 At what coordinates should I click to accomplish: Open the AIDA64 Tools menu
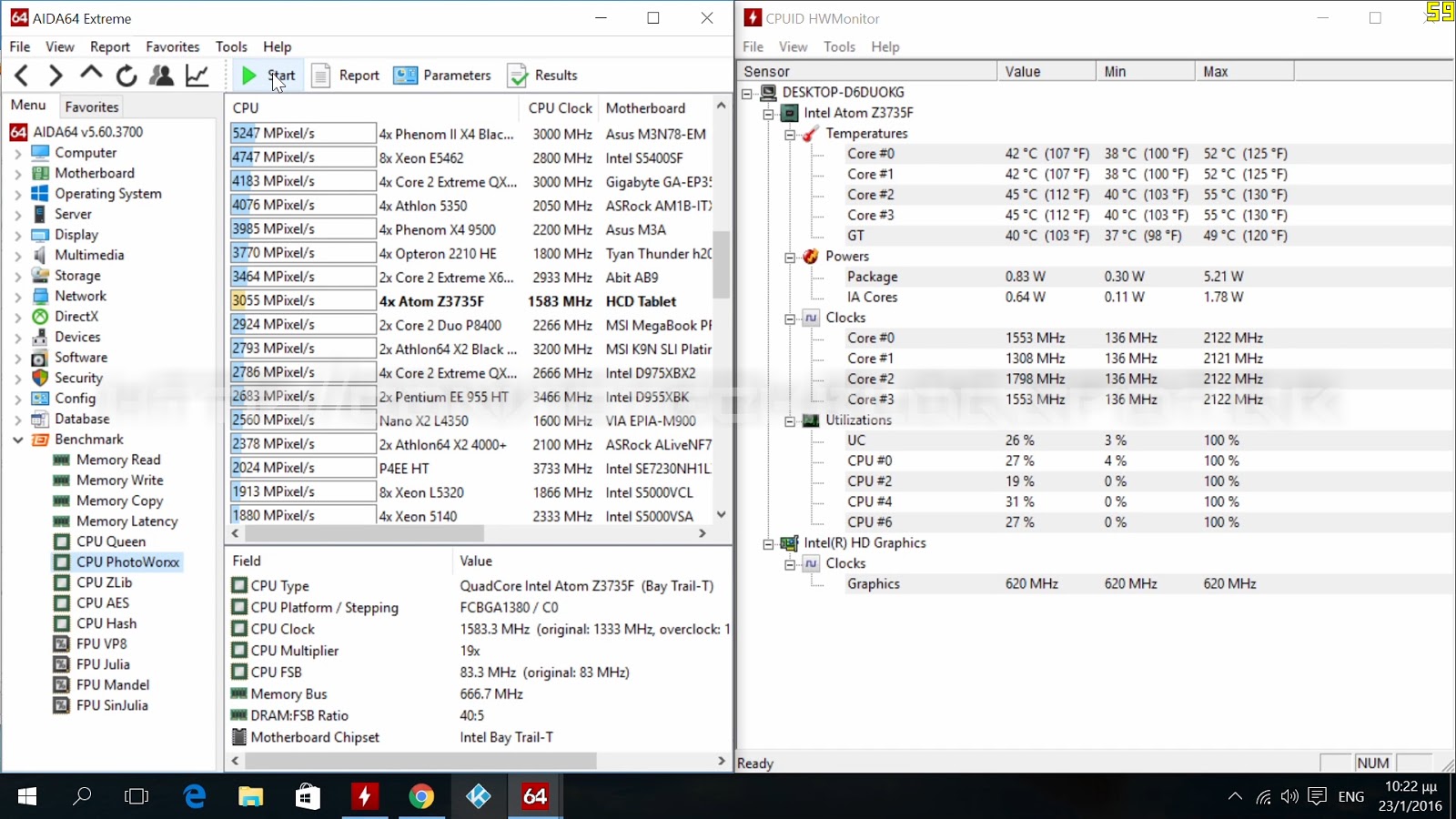pyautogui.click(x=231, y=46)
